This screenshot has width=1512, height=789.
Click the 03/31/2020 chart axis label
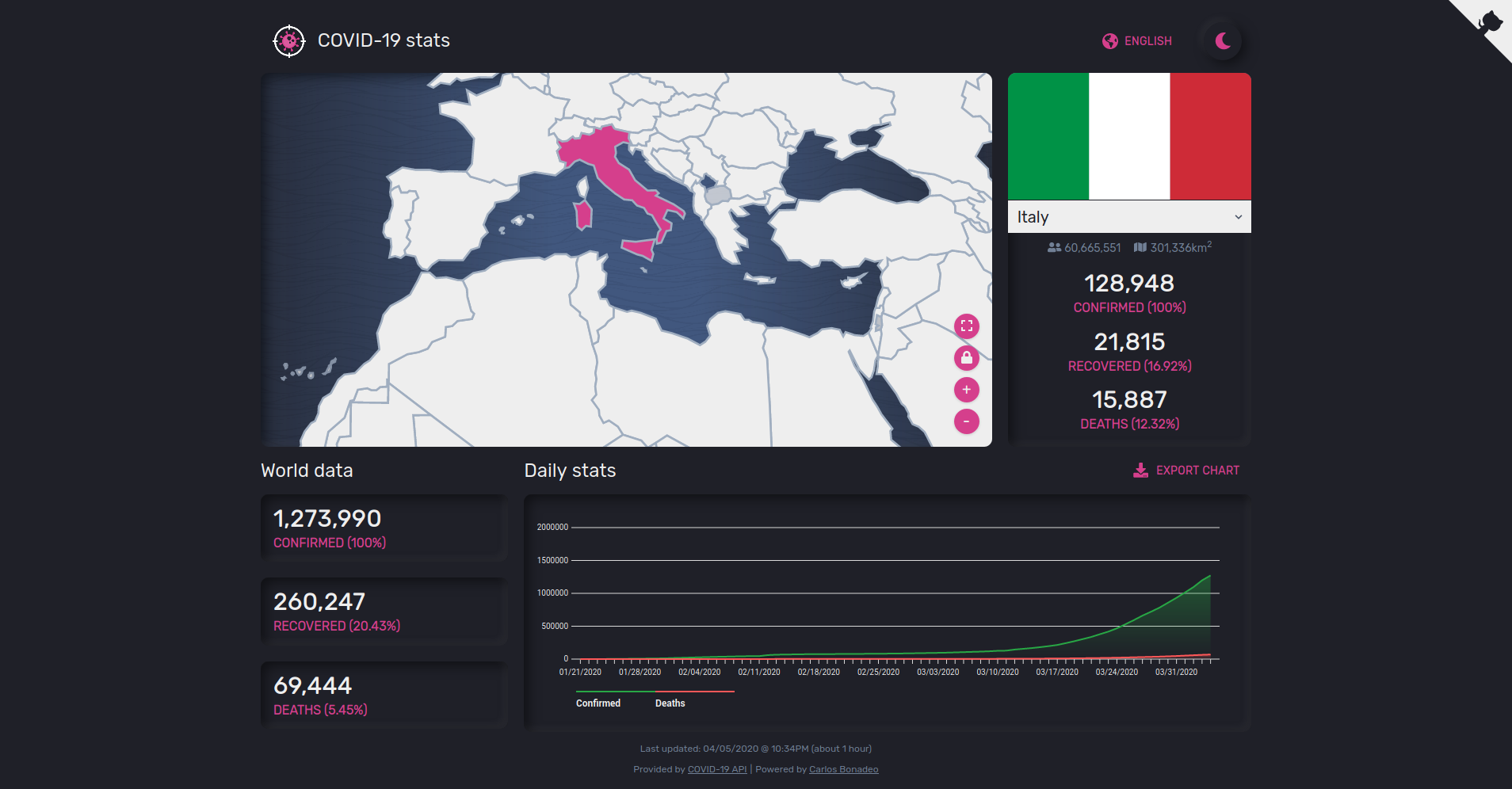coord(1176,673)
